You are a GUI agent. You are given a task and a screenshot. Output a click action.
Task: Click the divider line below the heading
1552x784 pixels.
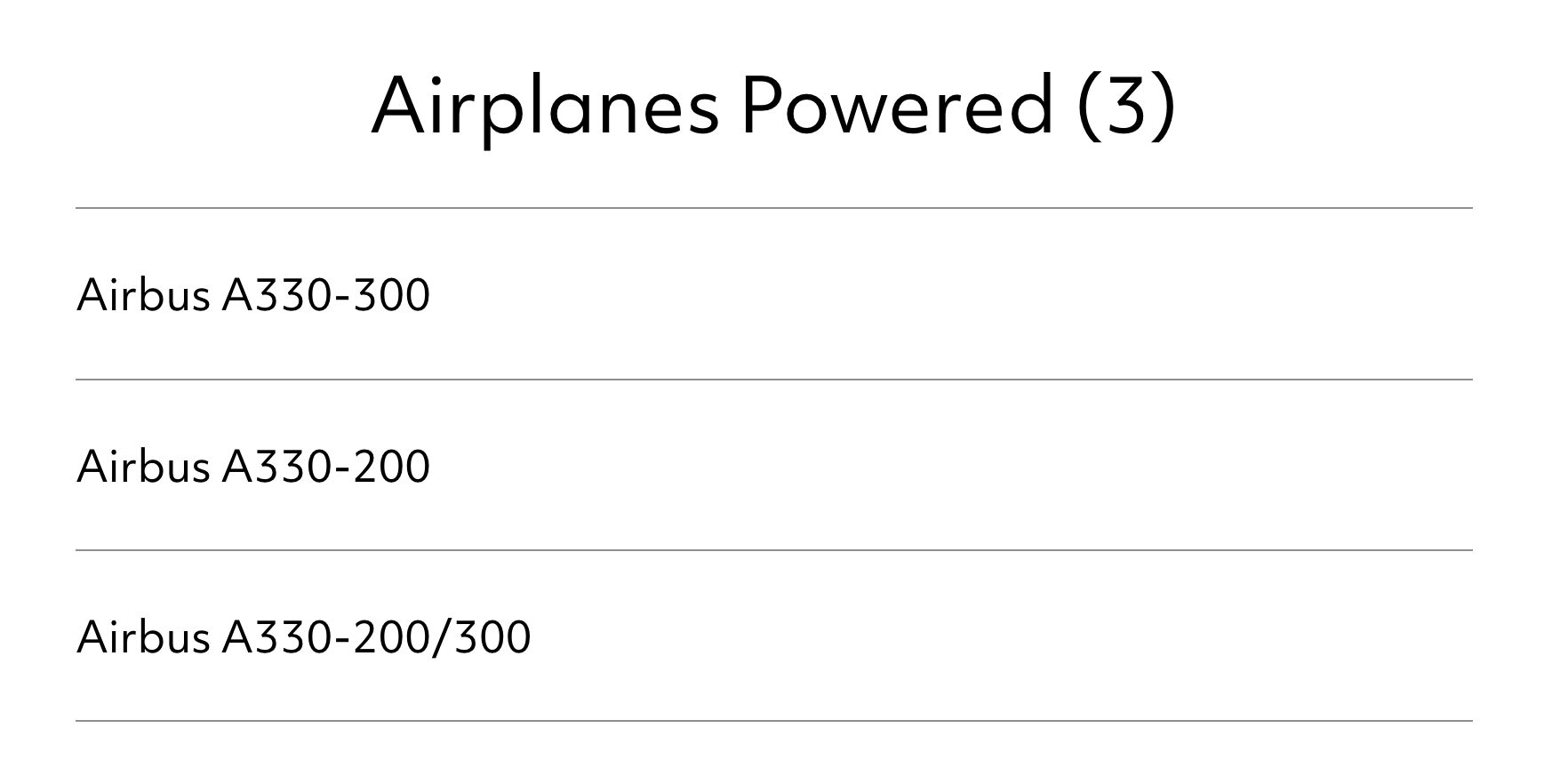click(773, 208)
